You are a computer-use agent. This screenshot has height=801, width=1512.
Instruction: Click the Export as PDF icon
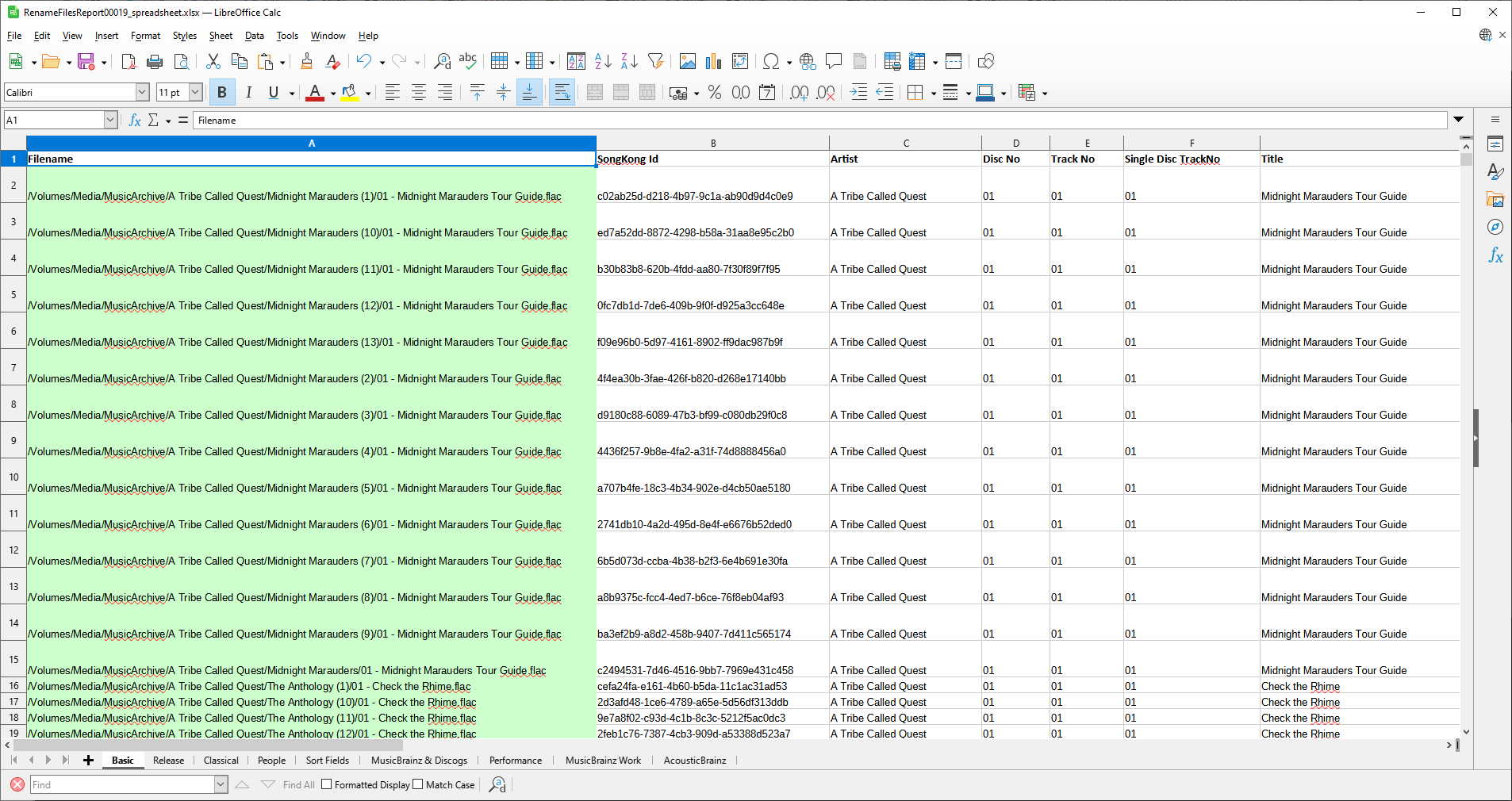129,62
